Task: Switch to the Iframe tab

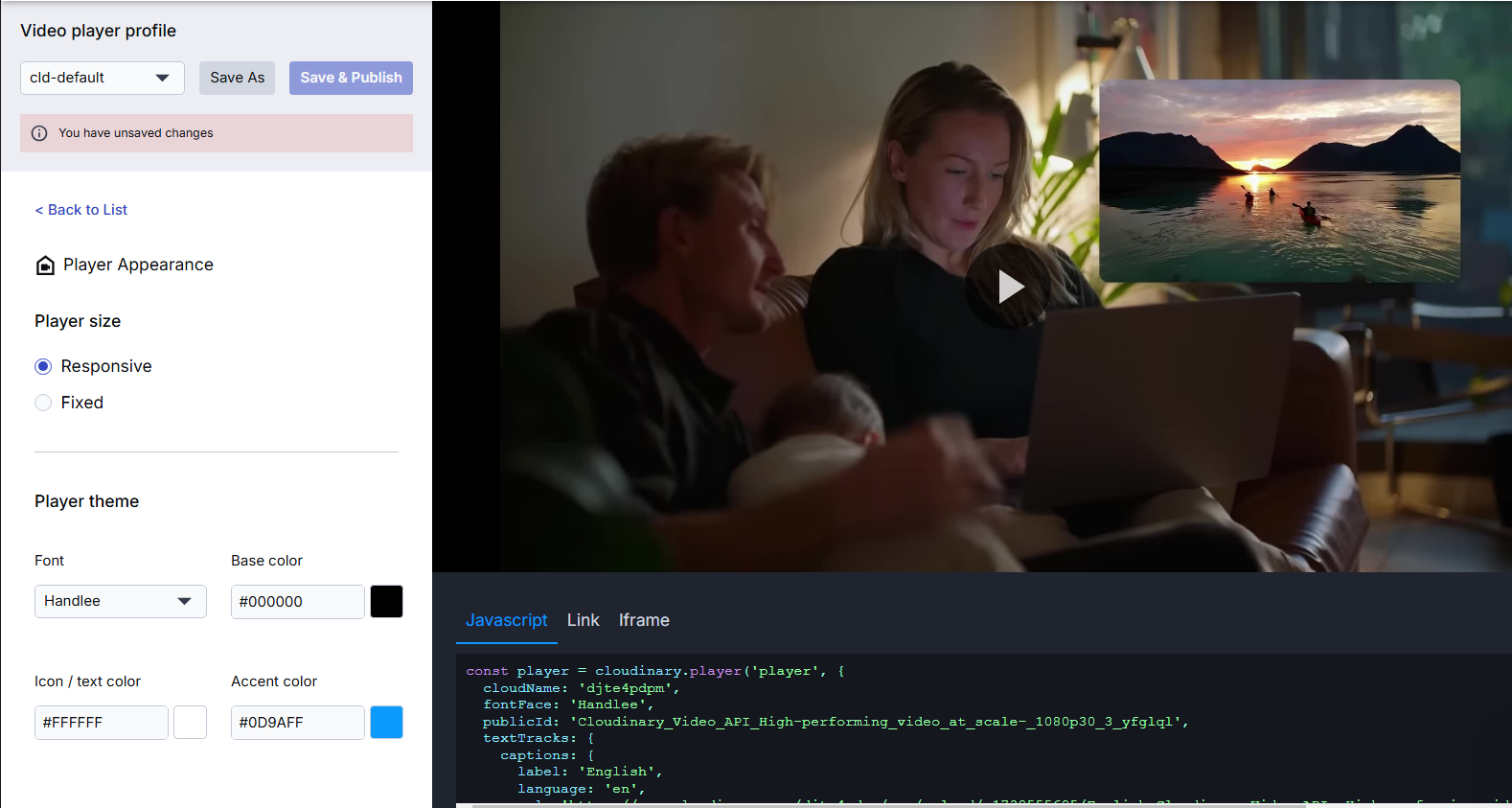Action: point(644,620)
